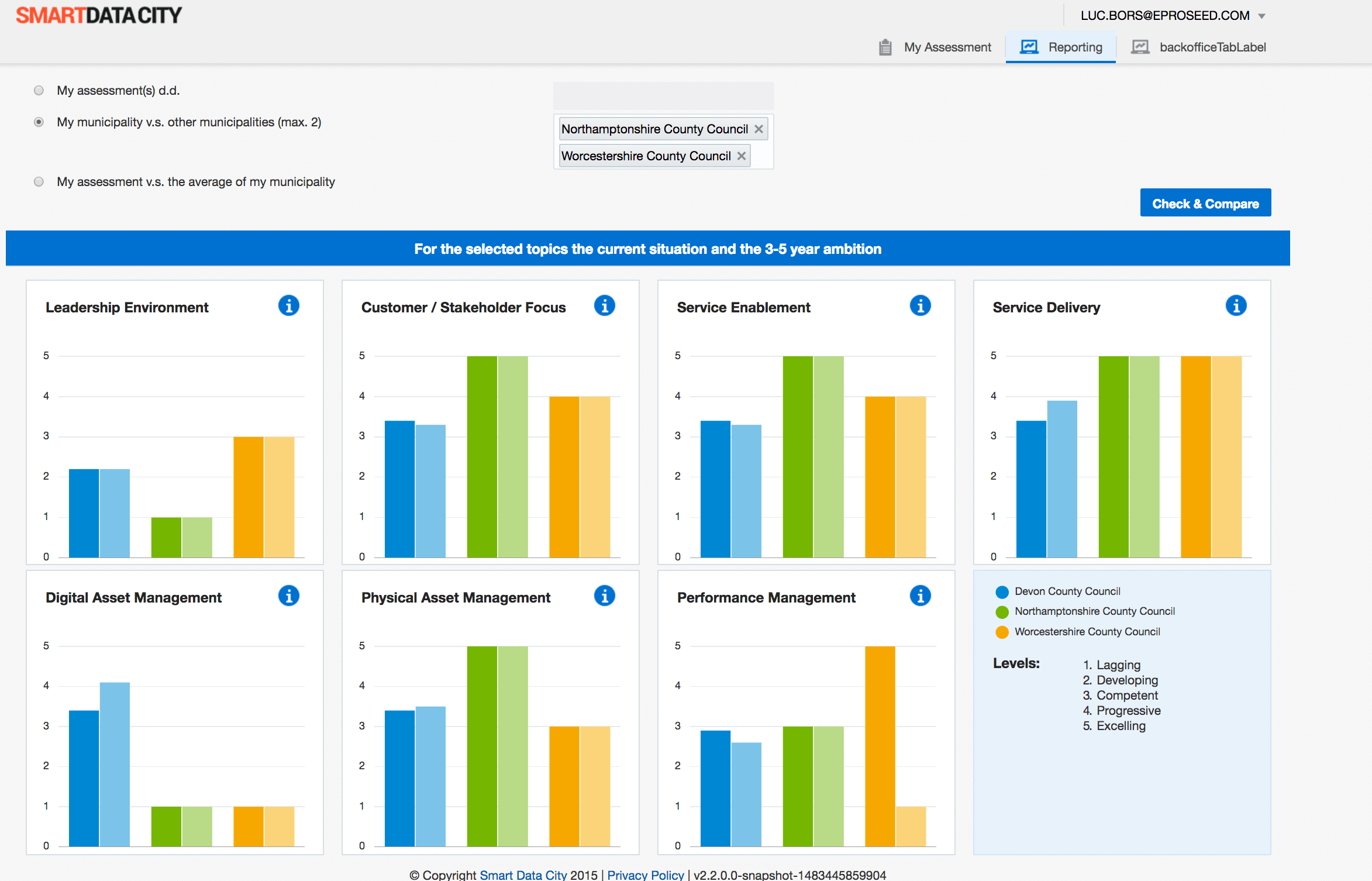
Task: Click the SmartDataCity logo
Action: pos(99,15)
